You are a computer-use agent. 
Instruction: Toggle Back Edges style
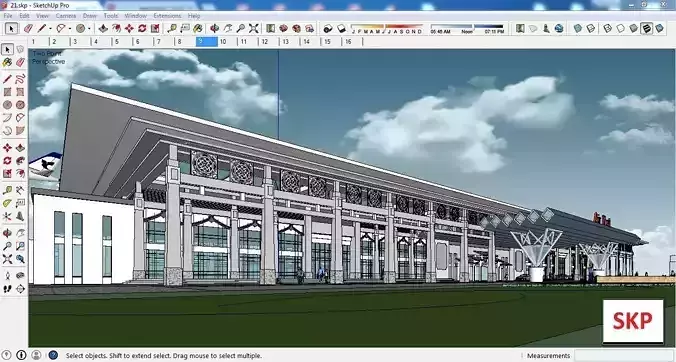tap(591, 28)
